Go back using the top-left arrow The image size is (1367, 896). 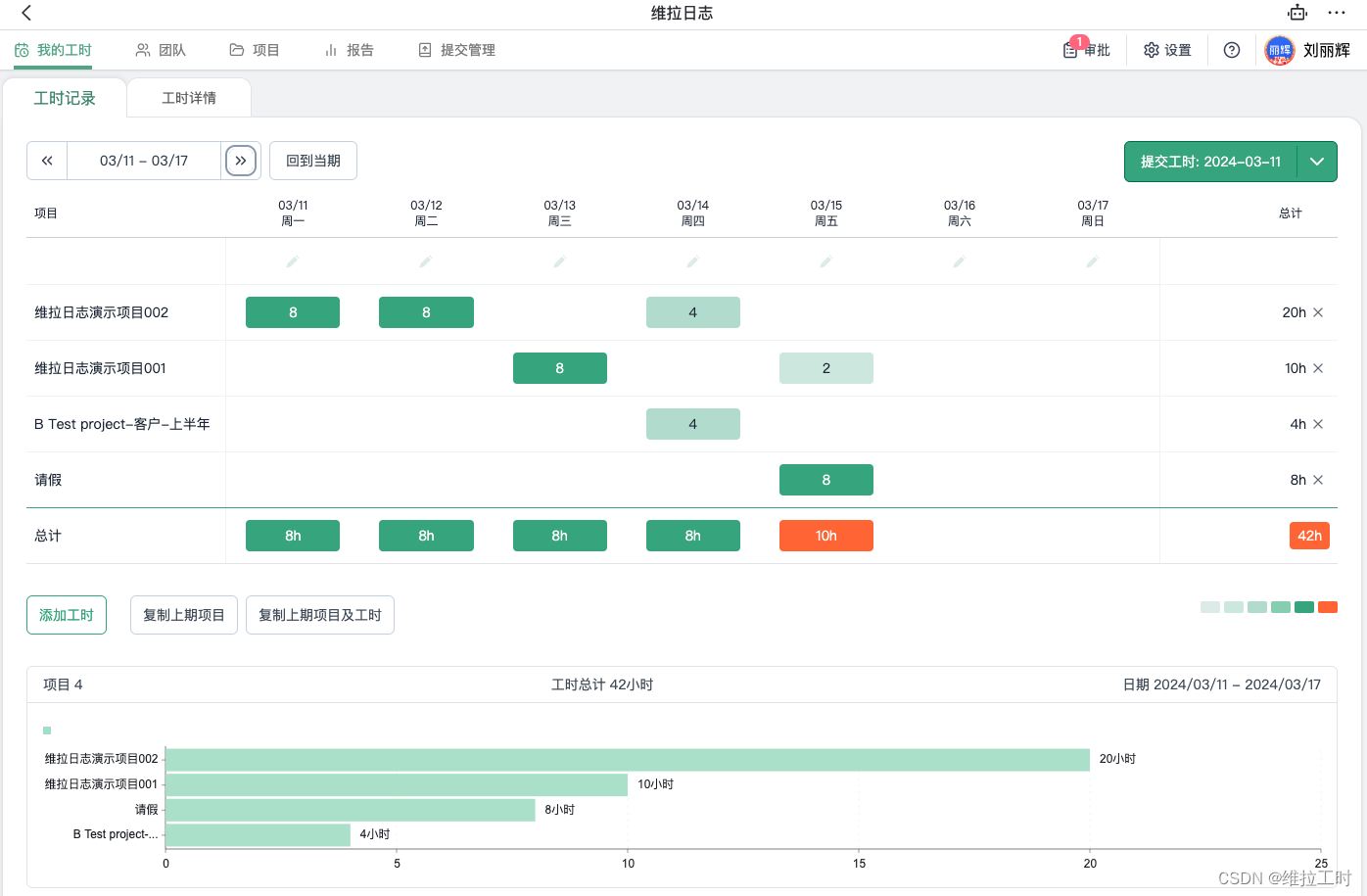pyautogui.click(x=26, y=13)
